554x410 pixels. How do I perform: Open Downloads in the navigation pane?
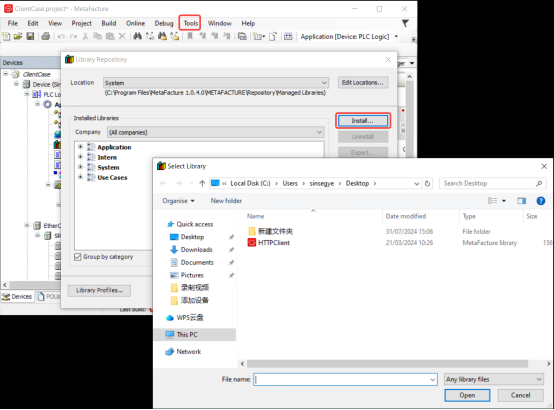196,250
